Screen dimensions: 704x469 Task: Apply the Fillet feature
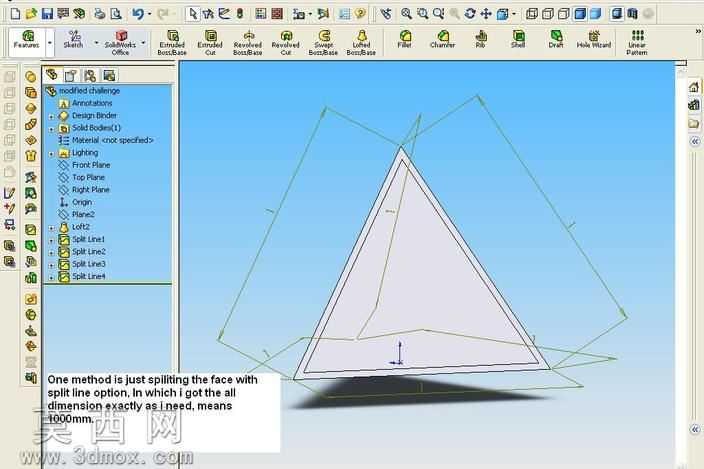click(405, 39)
